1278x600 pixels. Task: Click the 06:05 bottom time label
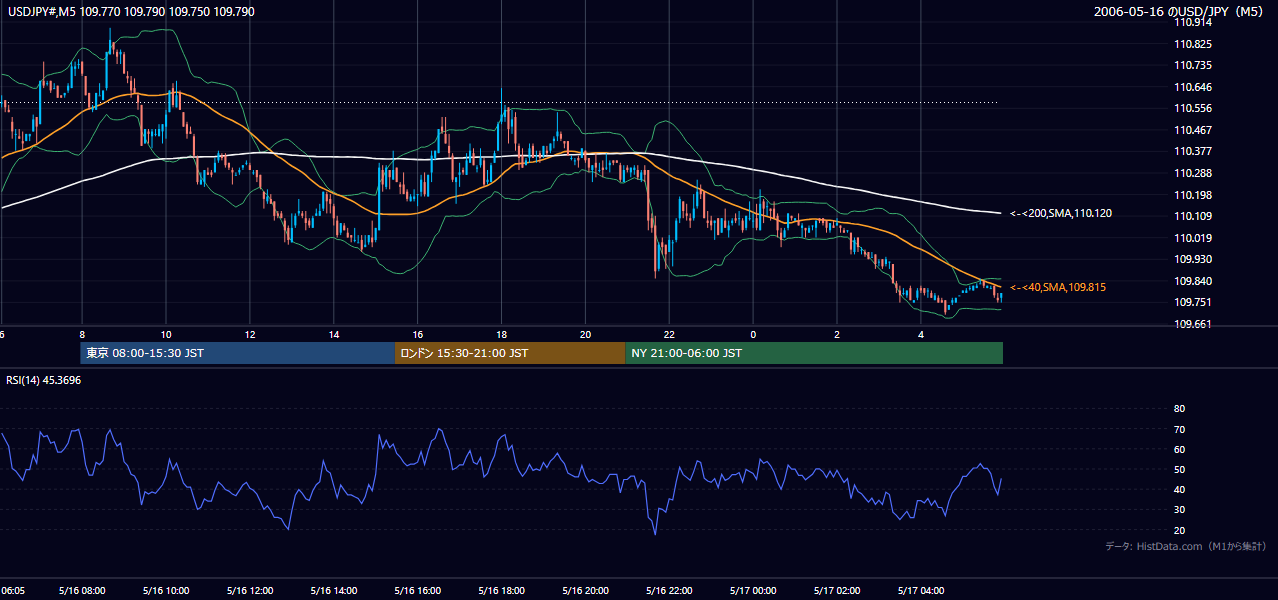click(12, 590)
